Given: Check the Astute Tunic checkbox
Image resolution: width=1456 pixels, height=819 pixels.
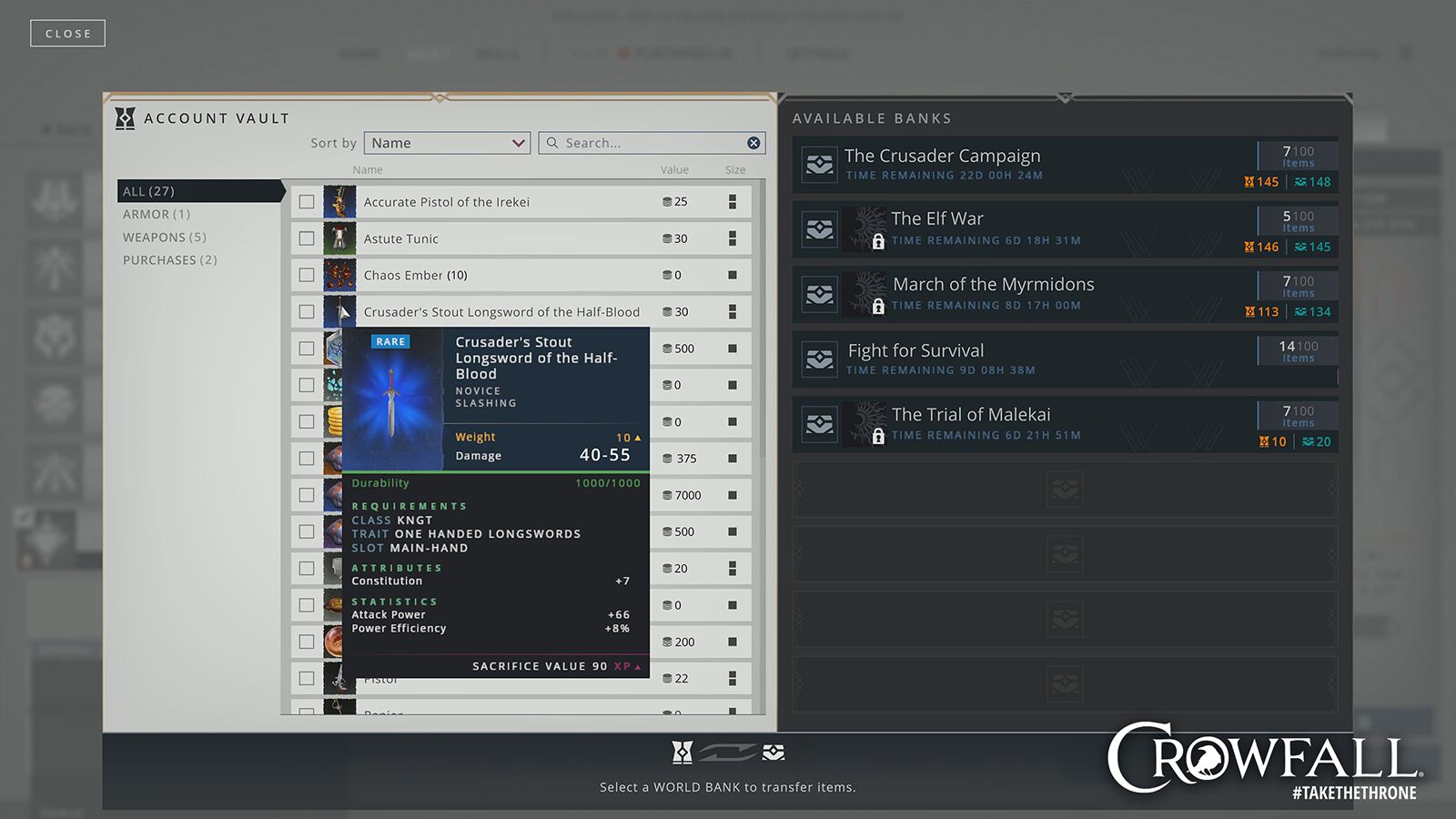Looking at the screenshot, I should tap(307, 238).
